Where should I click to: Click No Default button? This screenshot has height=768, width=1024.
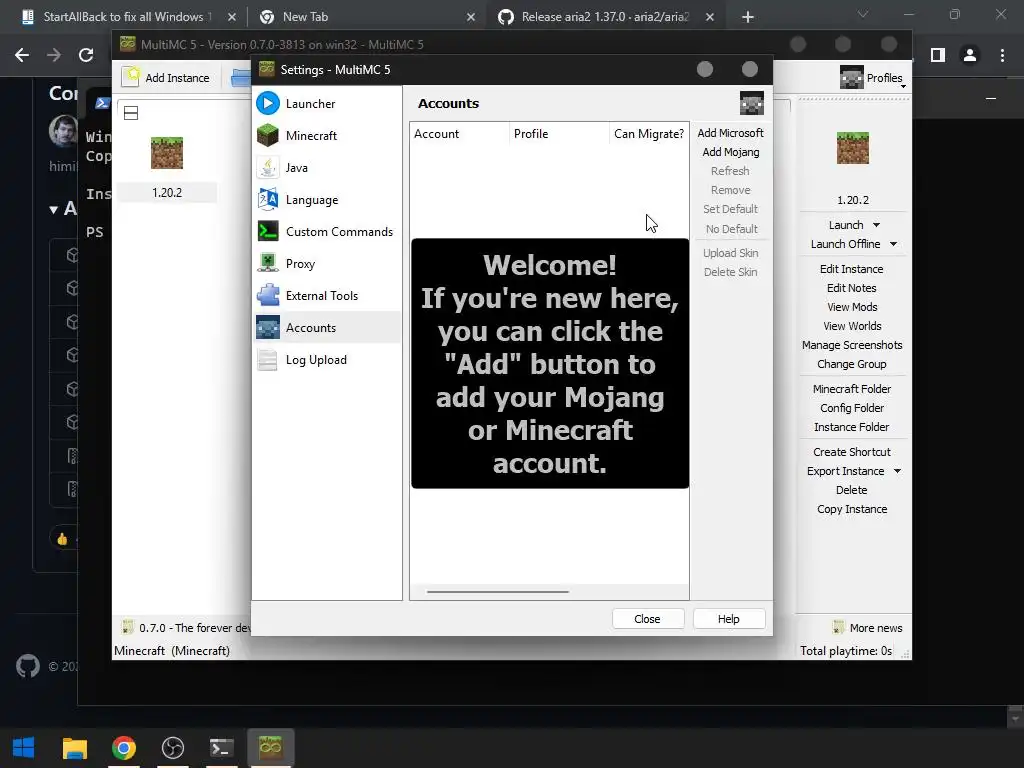[730, 229]
